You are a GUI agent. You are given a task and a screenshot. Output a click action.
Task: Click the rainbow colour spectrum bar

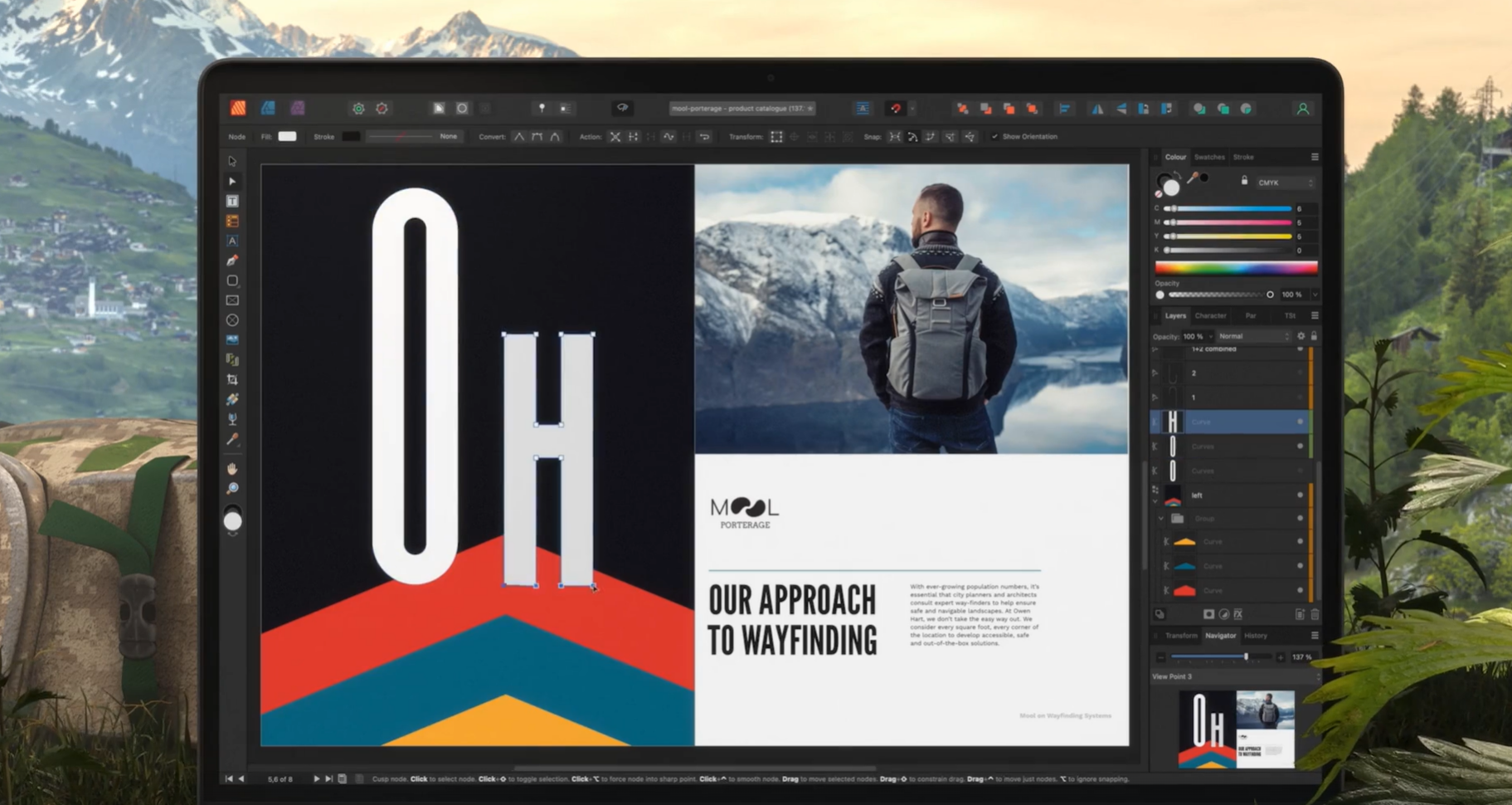click(x=1236, y=268)
